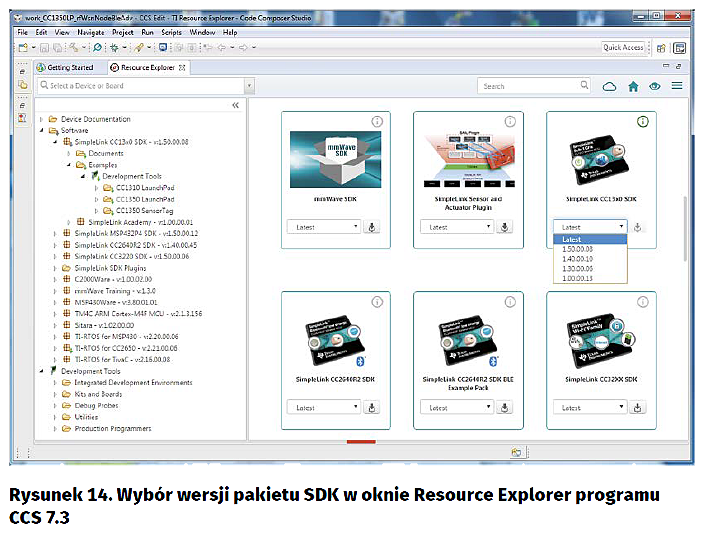
Task: Open the hamburger menu in Resource Explorer
Action: coord(678,86)
